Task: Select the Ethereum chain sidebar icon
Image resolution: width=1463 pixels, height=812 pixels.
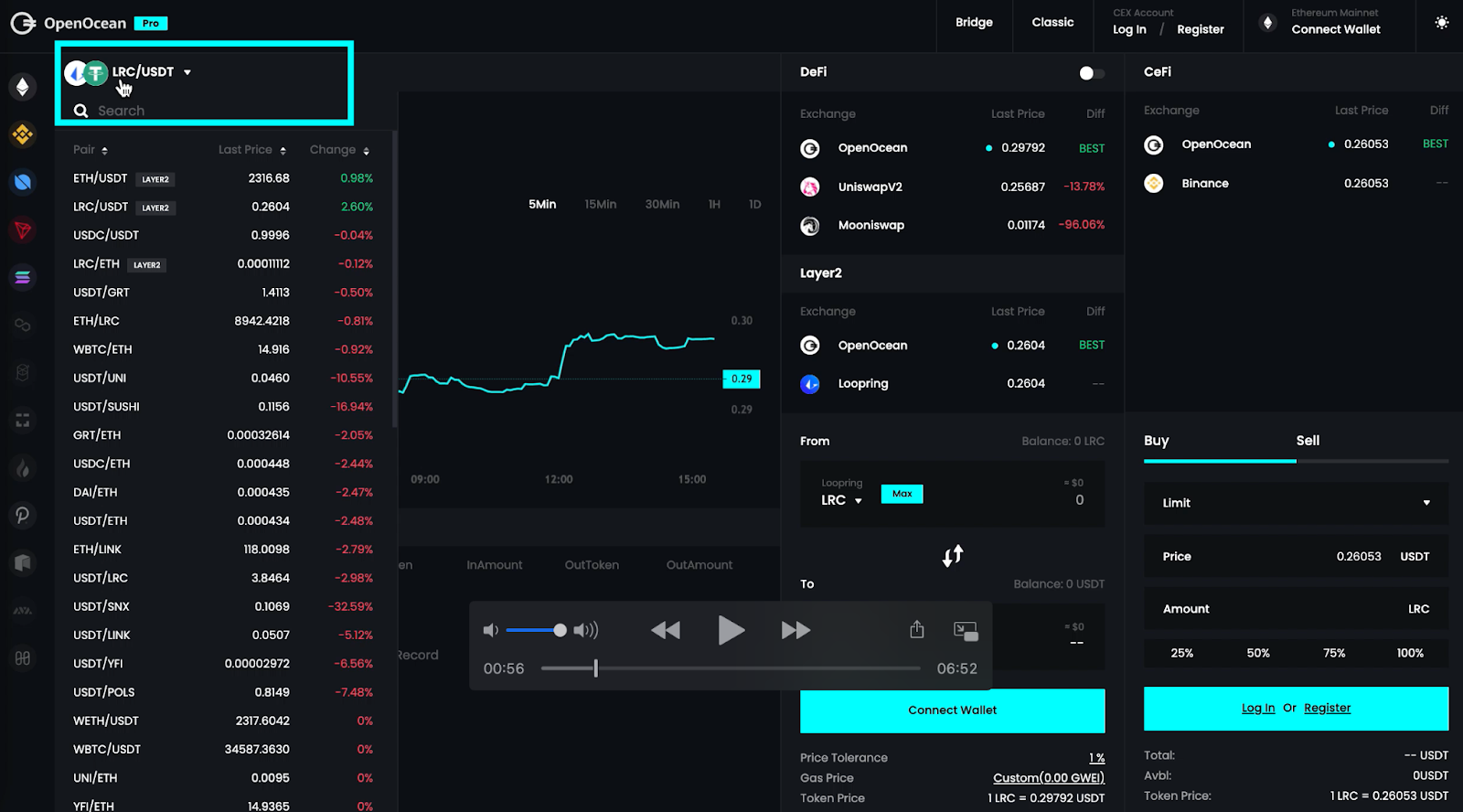Action: point(23,87)
